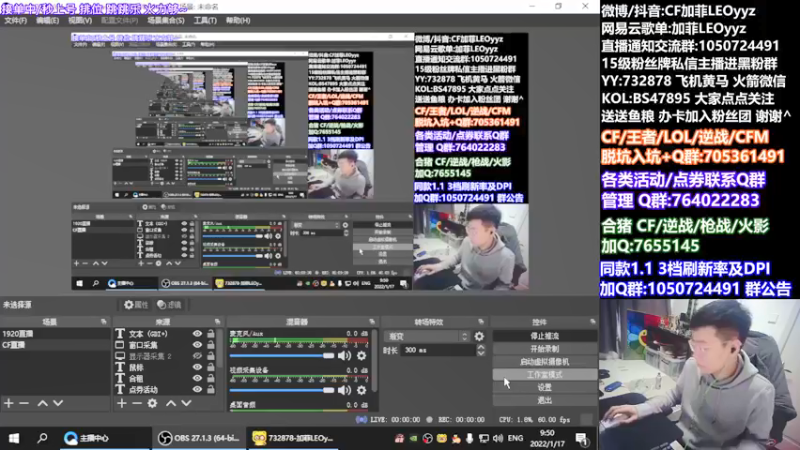Viewport: 800px width, 450px height.
Task: Open the 属性 button above the scenes panel
Action: click(x=136, y=305)
